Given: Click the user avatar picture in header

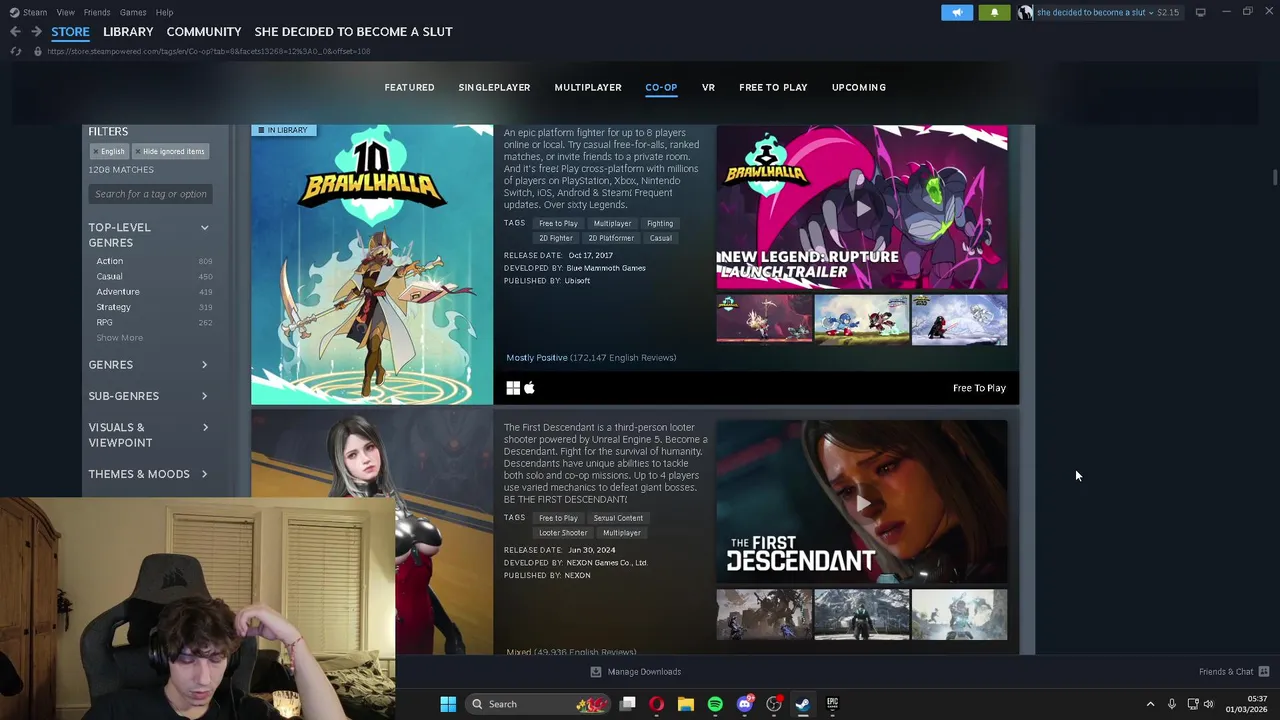Looking at the screenshot, I should tap(1025, 12).
